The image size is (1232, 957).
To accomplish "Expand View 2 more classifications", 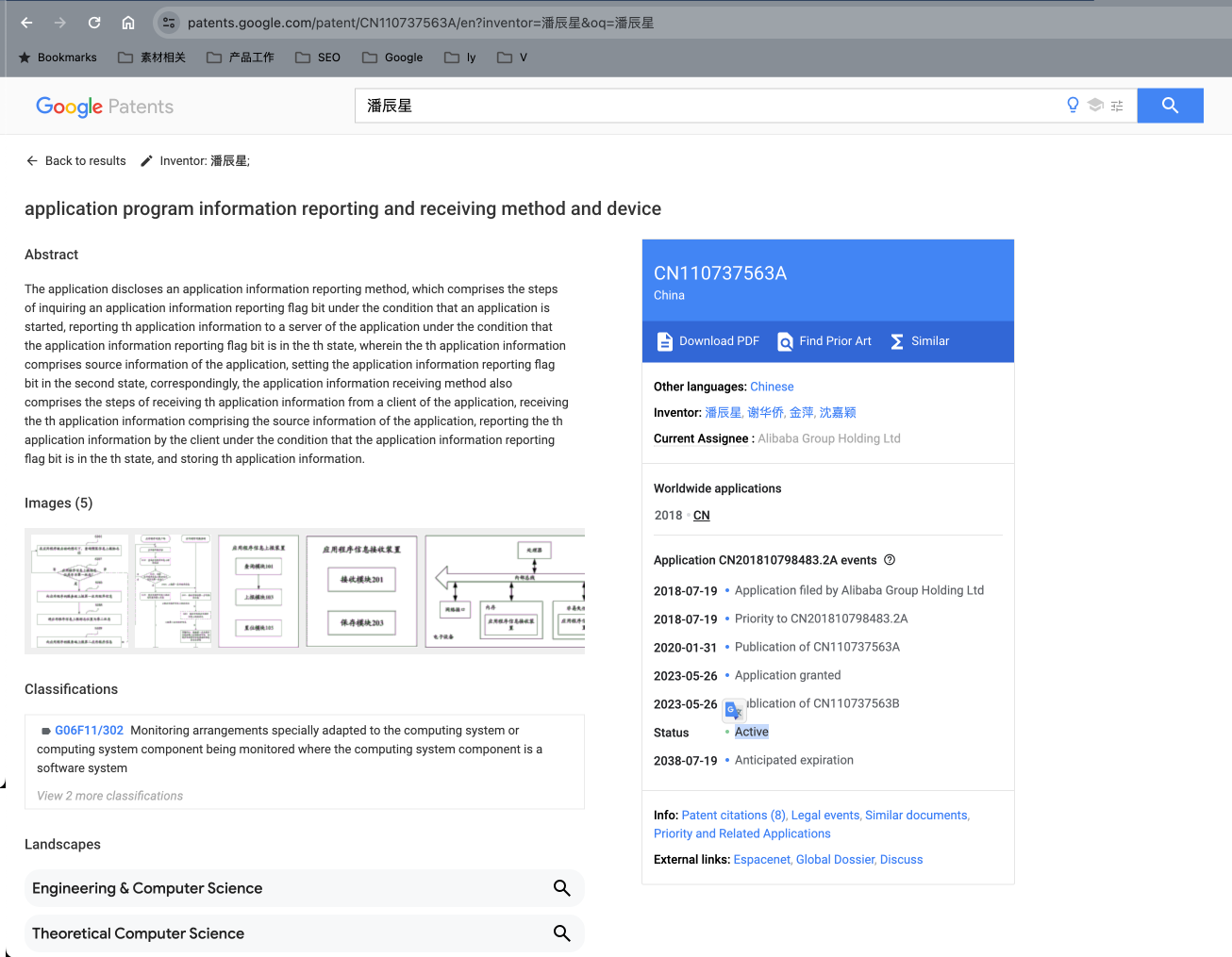I will tap(109, 796).
